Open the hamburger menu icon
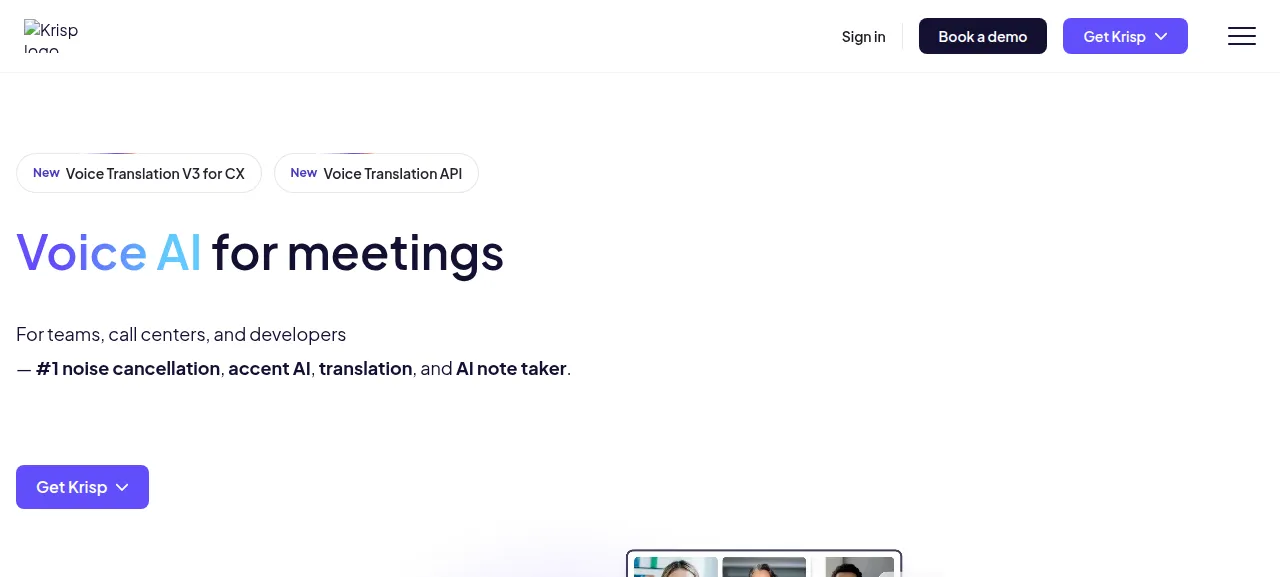The width and height of the screenshot is (1280, 577). pyautogui.click(x=1241, y=36)
